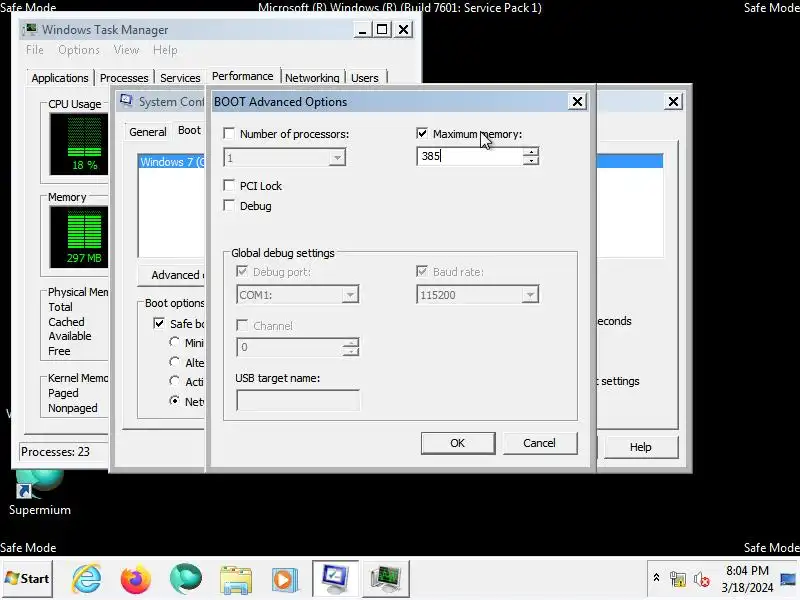Switch to Services tab

tap(180, 78)
